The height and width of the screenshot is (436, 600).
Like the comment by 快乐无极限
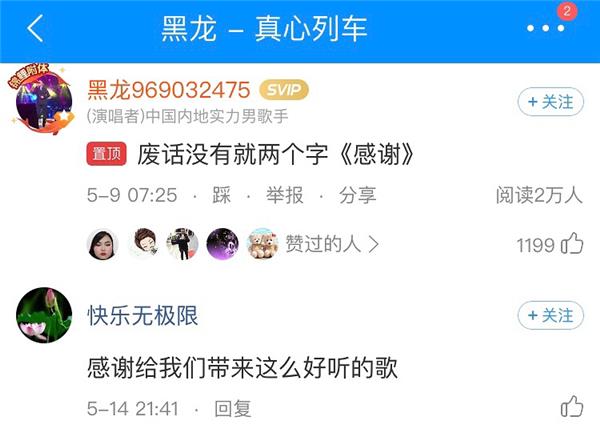(x=572, y=407)
